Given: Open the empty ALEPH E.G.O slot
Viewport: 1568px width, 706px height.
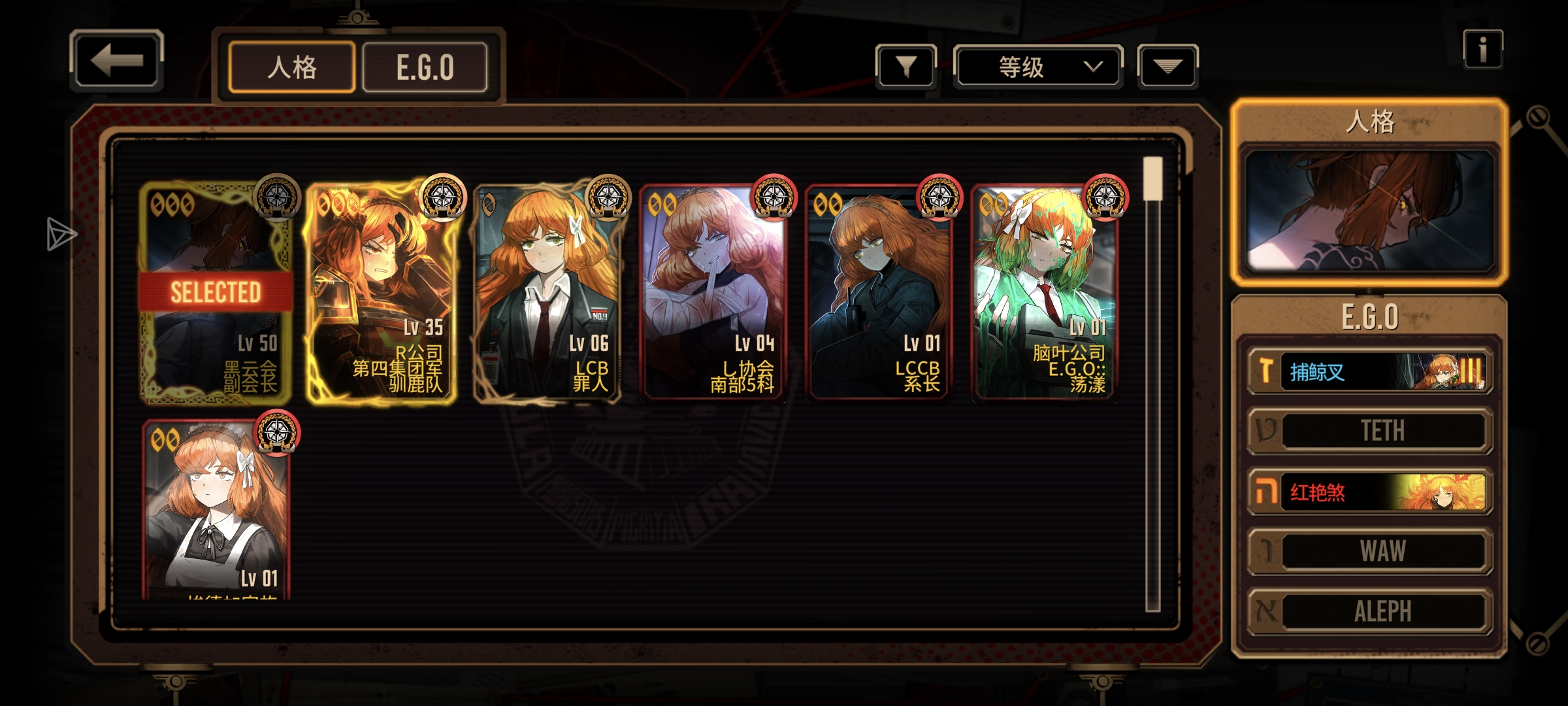Looking at the screenshot, I should [1369, 612].
